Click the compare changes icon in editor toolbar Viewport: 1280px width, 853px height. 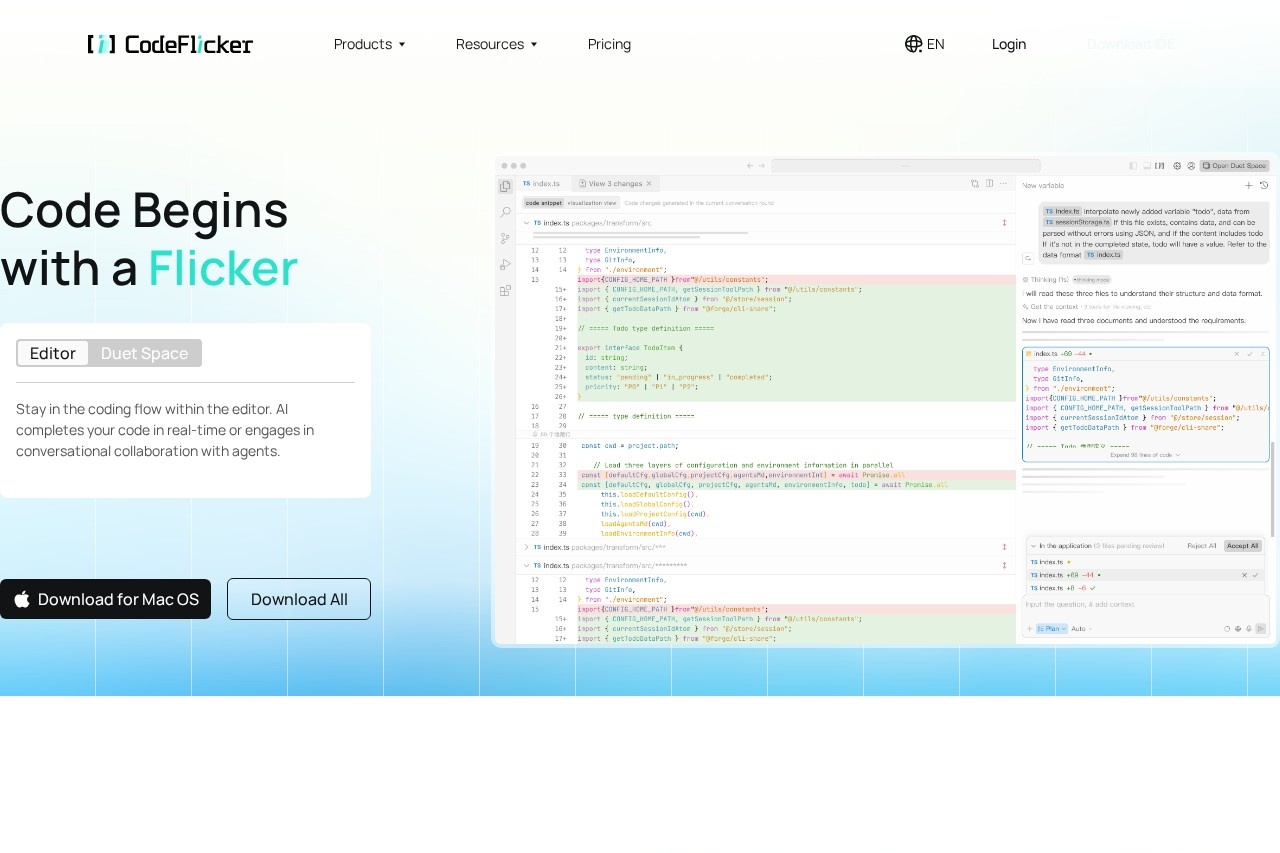tap(975, 184)
